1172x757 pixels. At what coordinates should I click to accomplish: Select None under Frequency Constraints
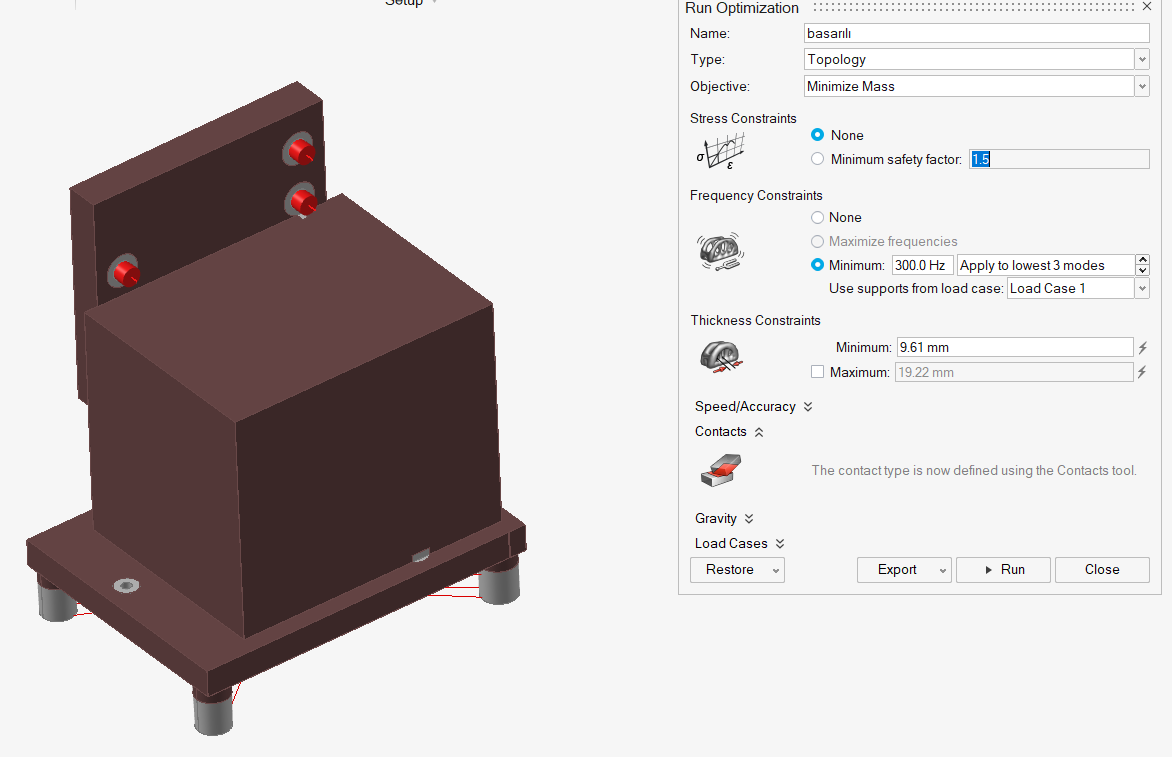tap(818, 217)
